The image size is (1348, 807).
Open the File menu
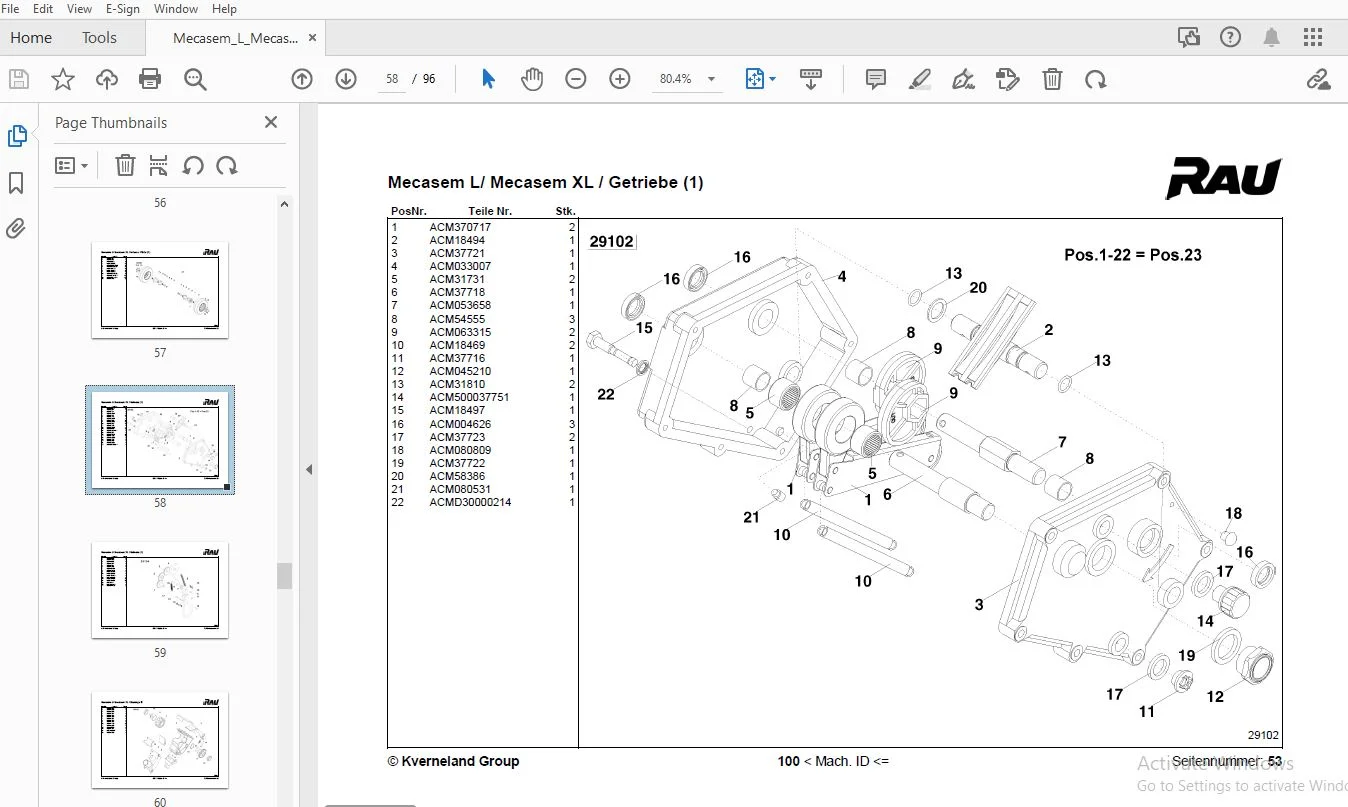[11, 9]
